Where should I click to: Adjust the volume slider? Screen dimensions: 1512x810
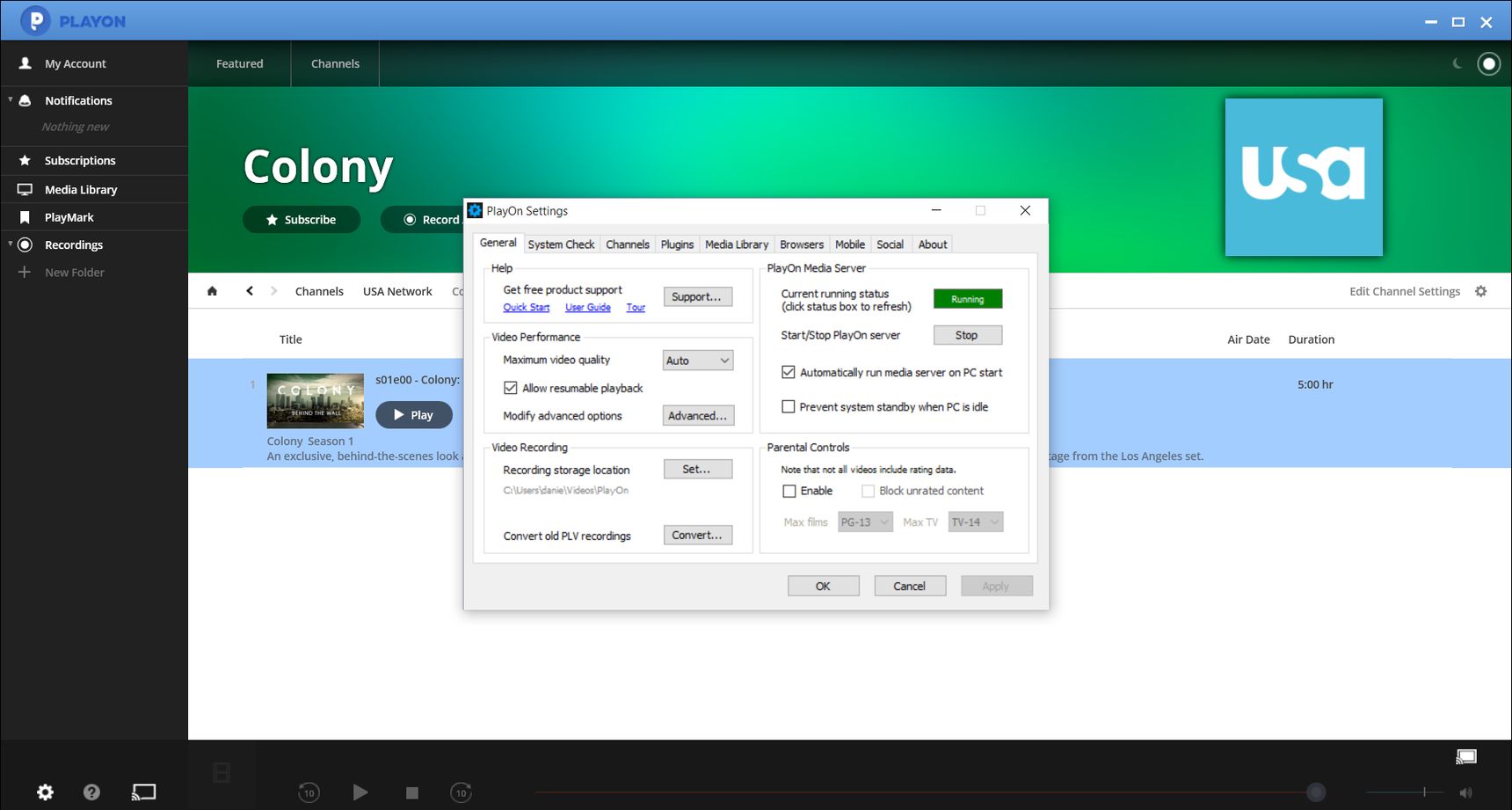coord(1407,792)
